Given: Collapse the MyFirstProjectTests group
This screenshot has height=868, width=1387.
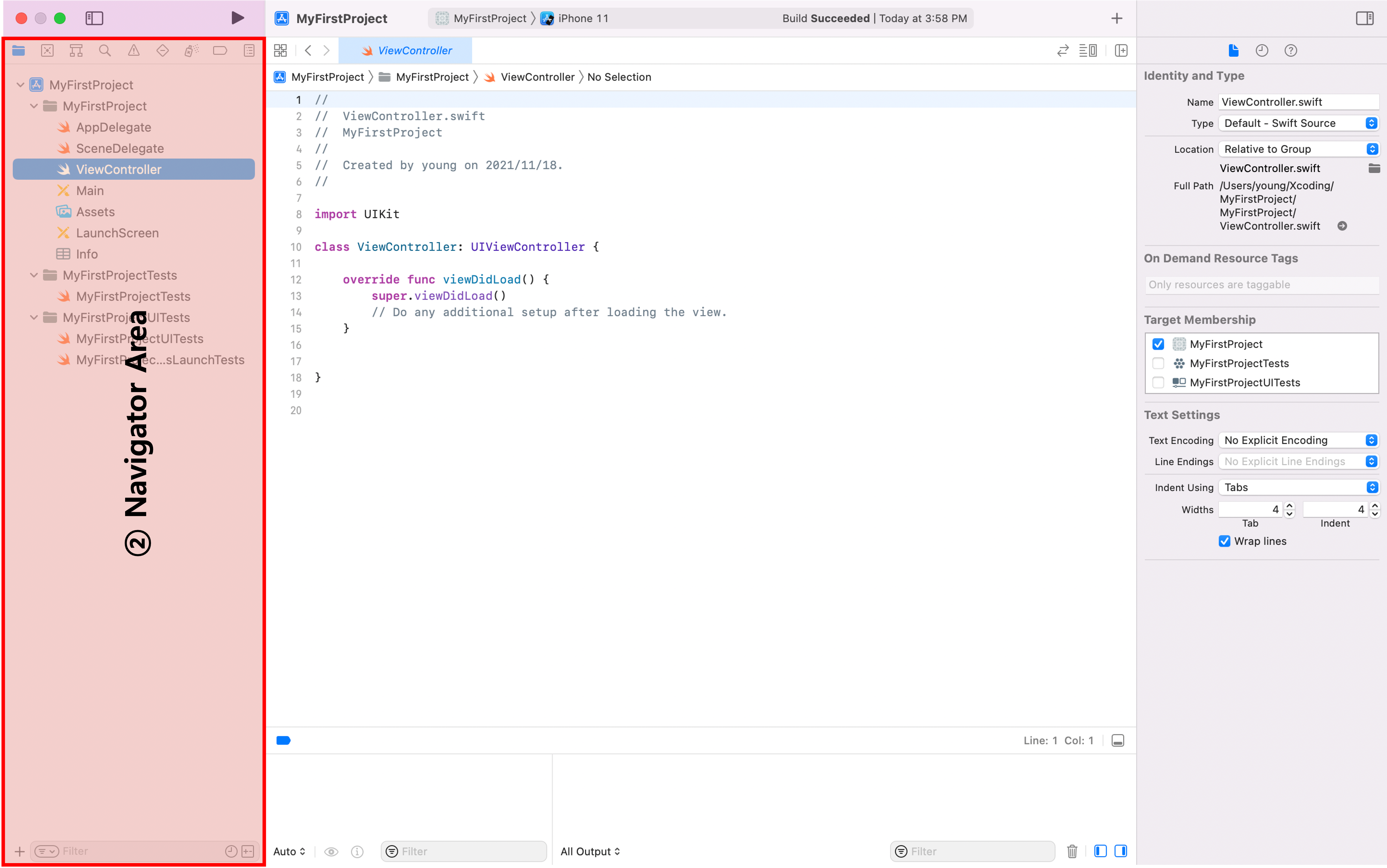Looking at the screenshot, I should 34,276.
